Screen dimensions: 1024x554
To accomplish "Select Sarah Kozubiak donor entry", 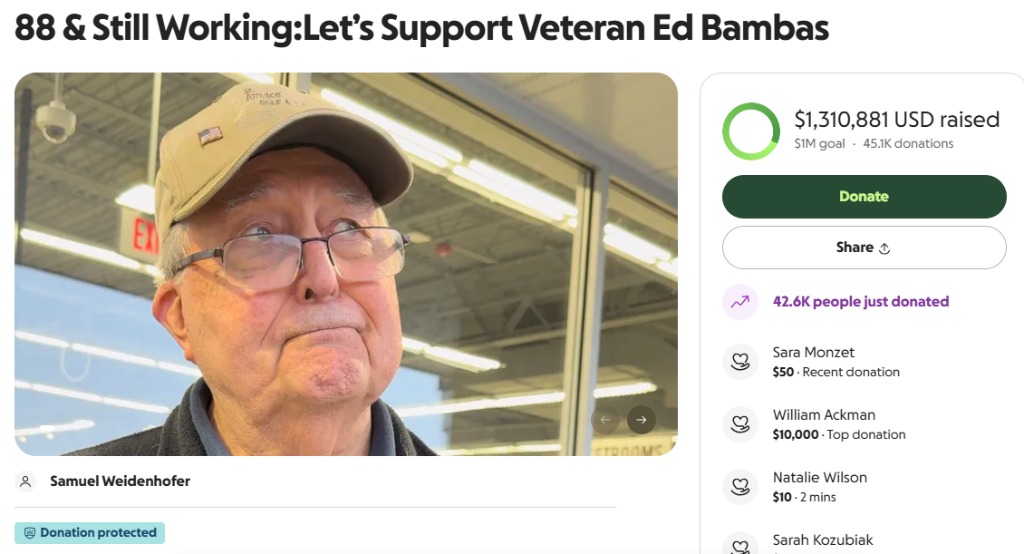I will (823, 542).
